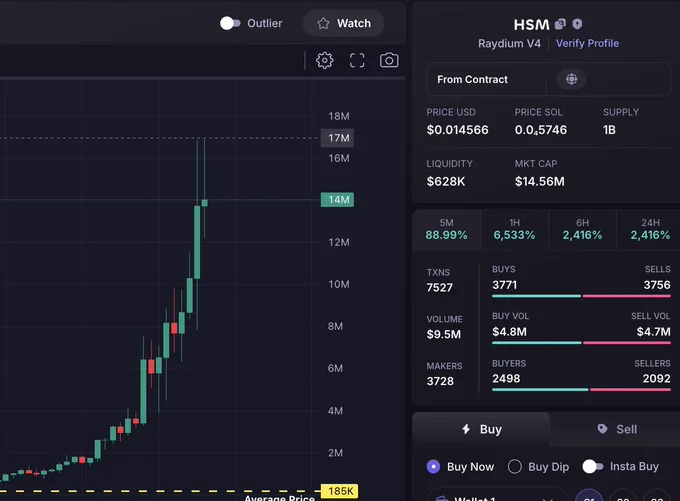Open the website globe icon
Viewport: 680px width, 501px height.
571,79
